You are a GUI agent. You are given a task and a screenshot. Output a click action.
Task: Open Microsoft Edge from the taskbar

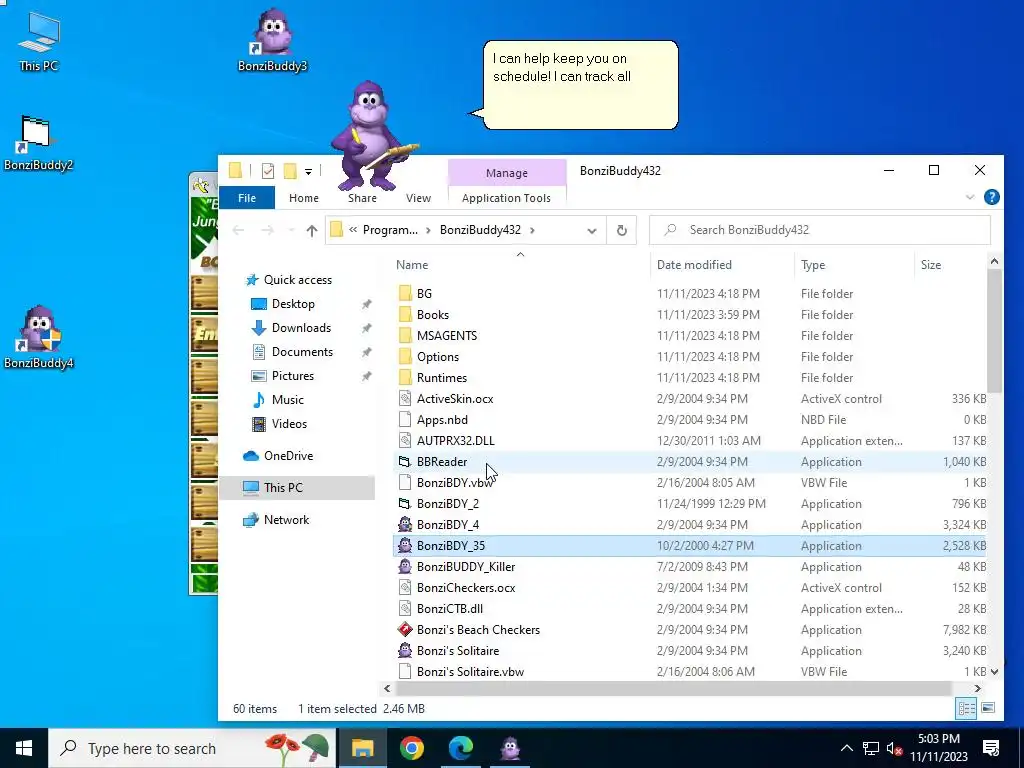pos(460,748)
